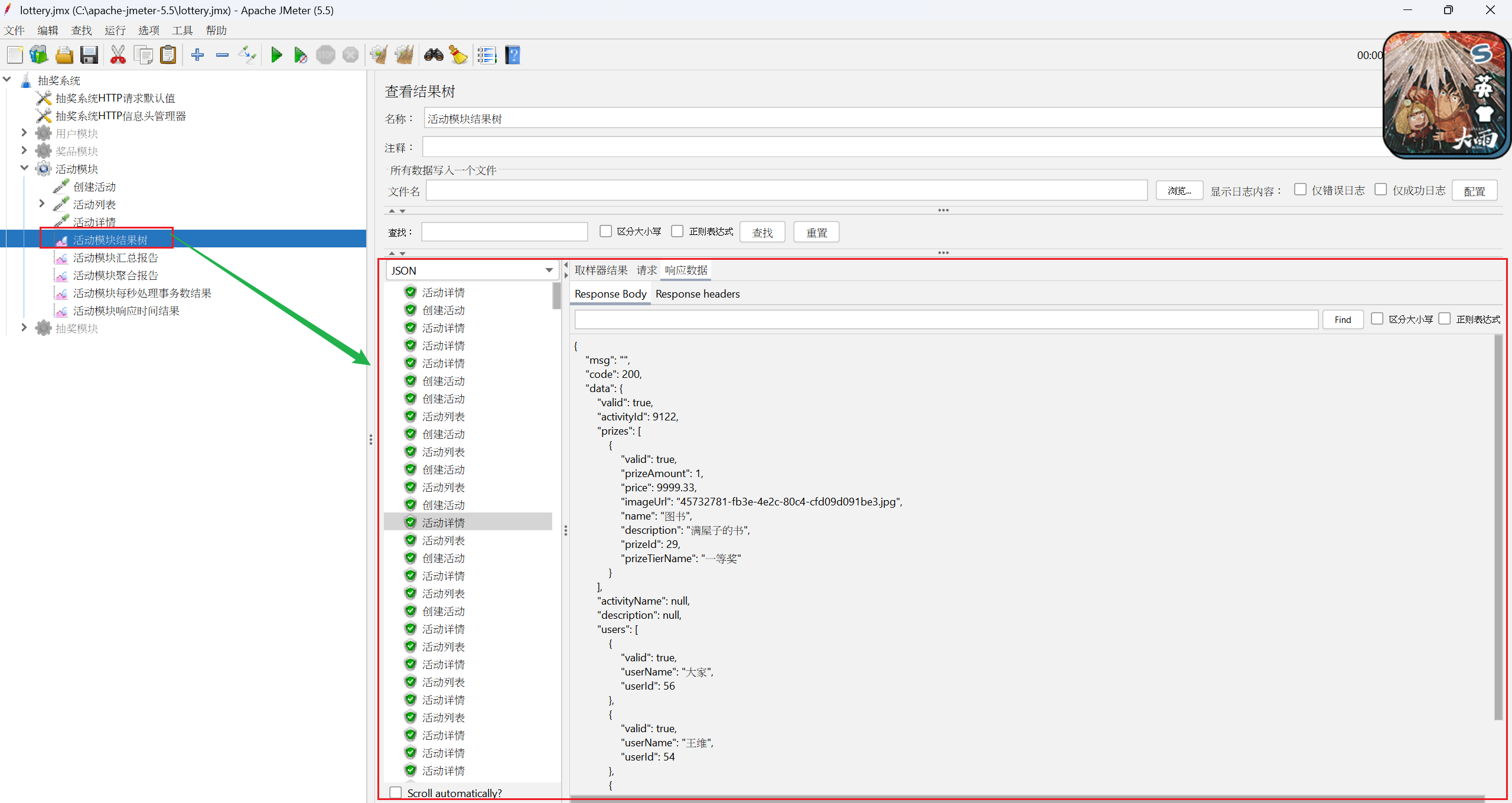Screen dimensions: 1512x803
Task: Click the Find button
Action: [x=1342, y=319]
